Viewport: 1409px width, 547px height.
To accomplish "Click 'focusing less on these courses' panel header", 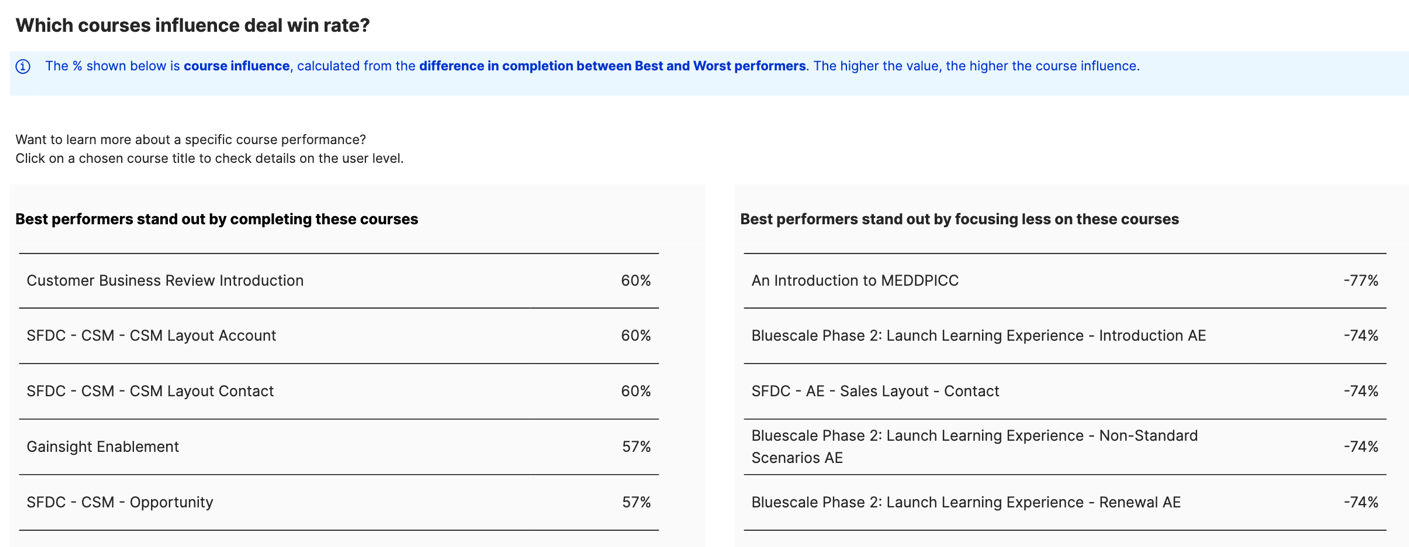I will tap(960, 219).
